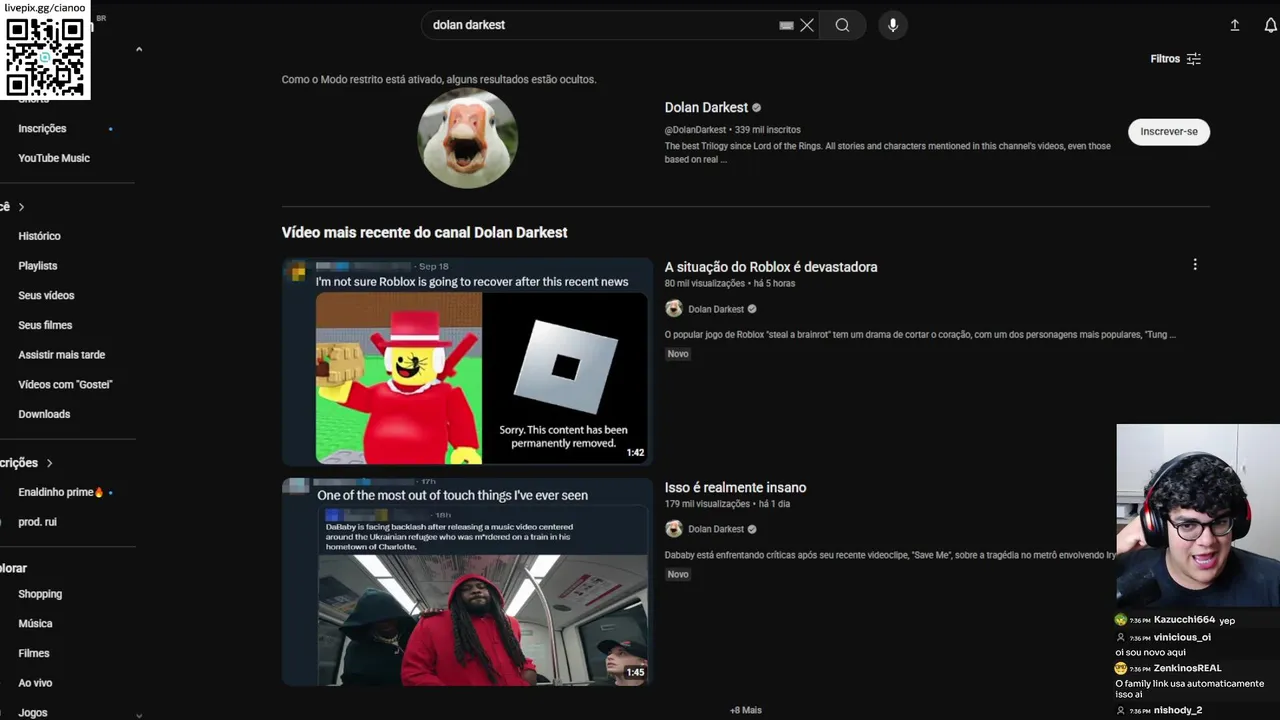Click the Filtros button label

pos(1165,59)
